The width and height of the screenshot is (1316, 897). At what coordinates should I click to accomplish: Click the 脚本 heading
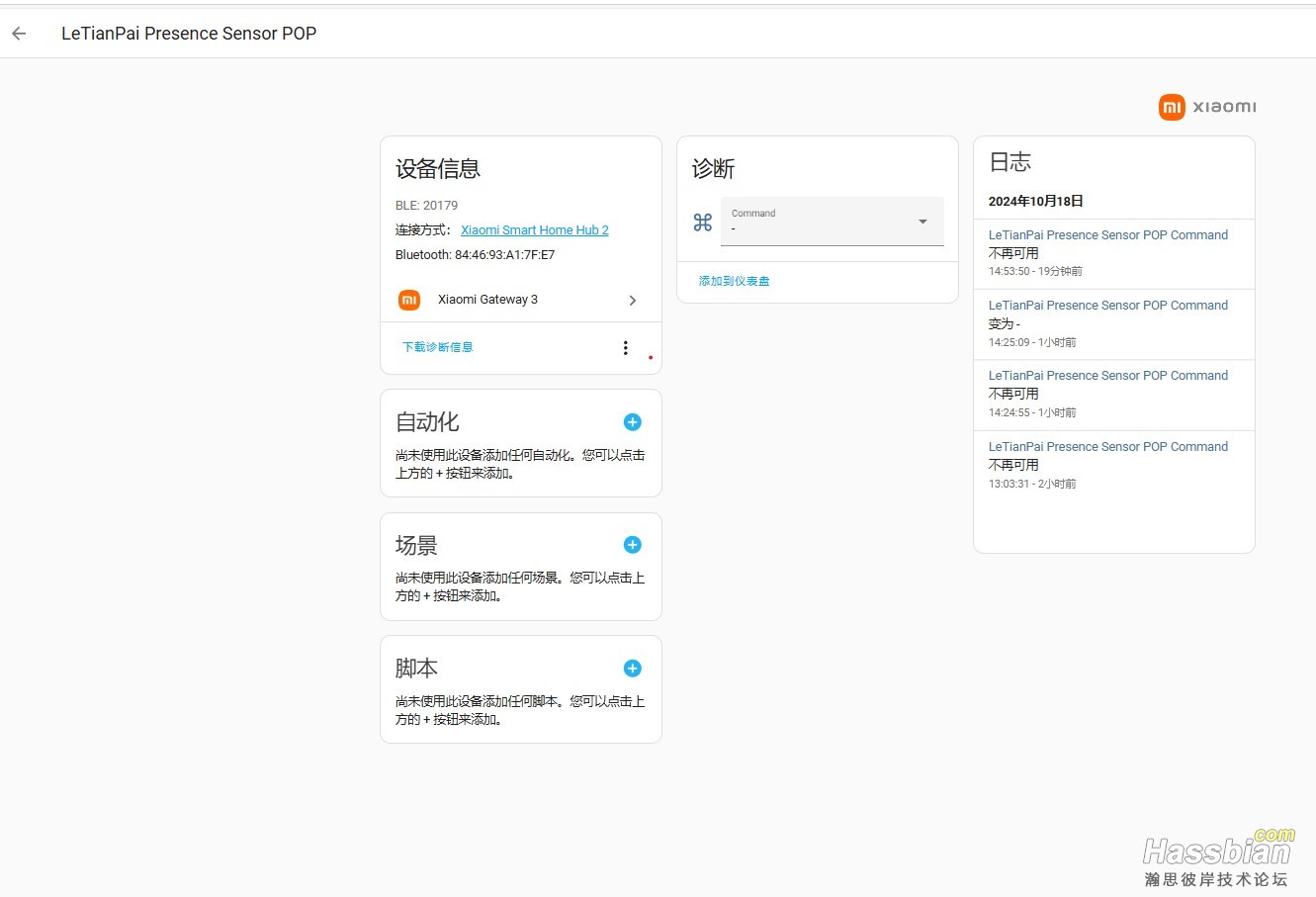click(416, 669)
